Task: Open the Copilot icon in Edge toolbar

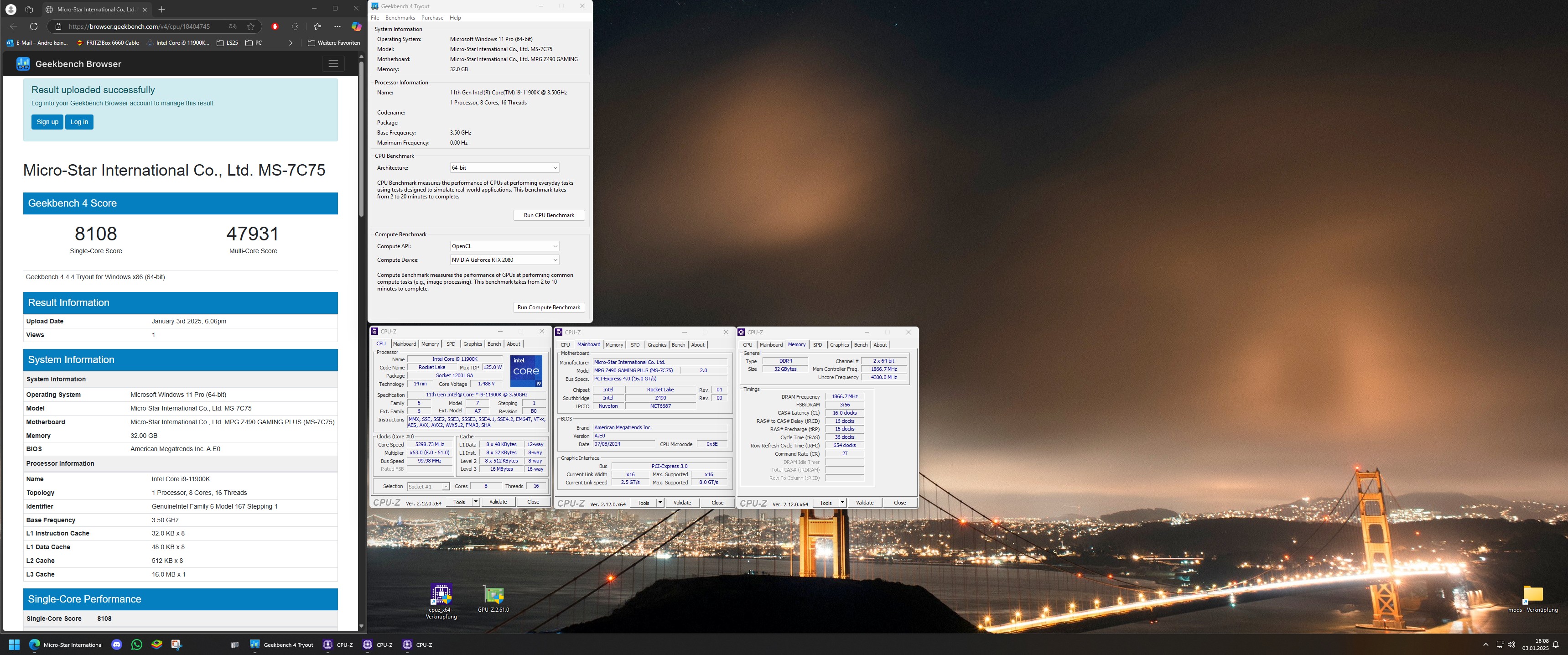Action: [x=357, y=26]
